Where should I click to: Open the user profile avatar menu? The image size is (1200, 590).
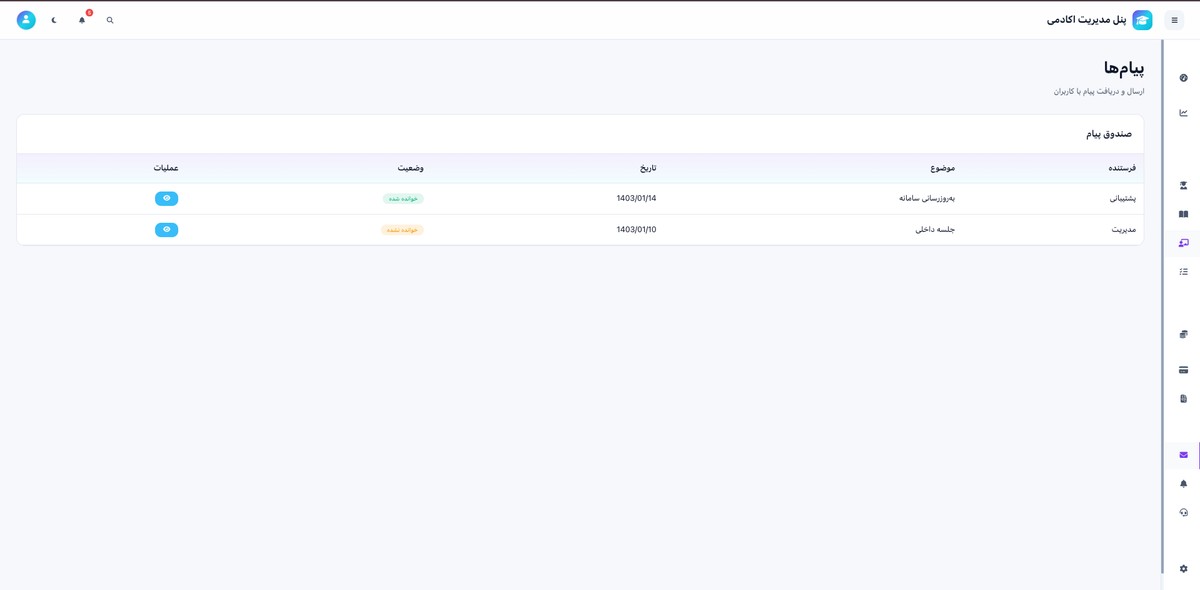(x=26, y=20)
